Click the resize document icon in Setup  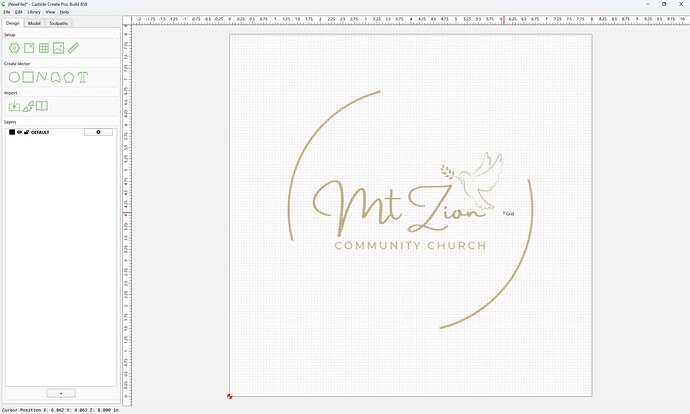pos(29,48)
